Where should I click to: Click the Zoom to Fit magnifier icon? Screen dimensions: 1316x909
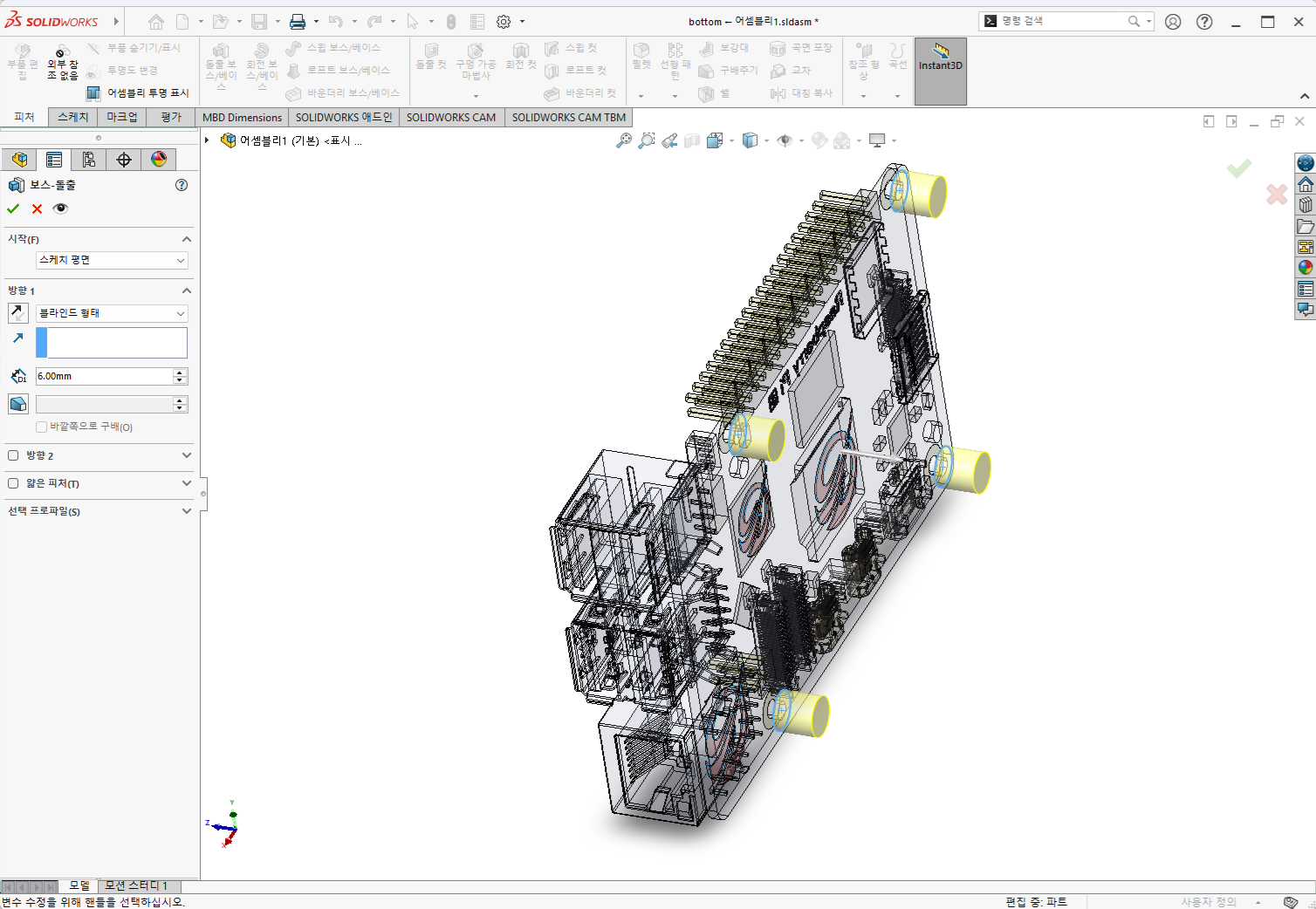pyautogui.click(x=624, y=140)
